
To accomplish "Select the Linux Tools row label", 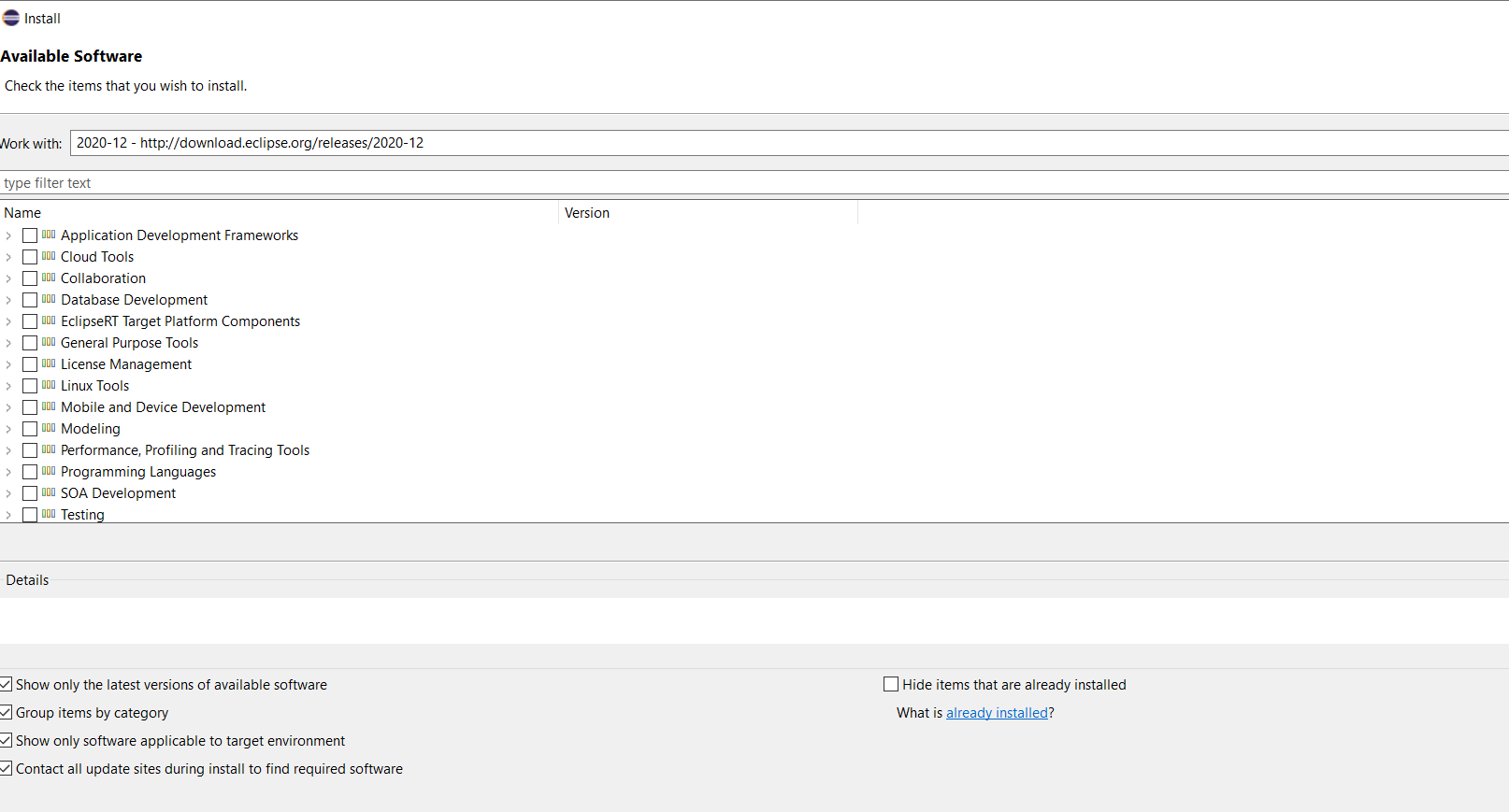I will pos(94,386).
